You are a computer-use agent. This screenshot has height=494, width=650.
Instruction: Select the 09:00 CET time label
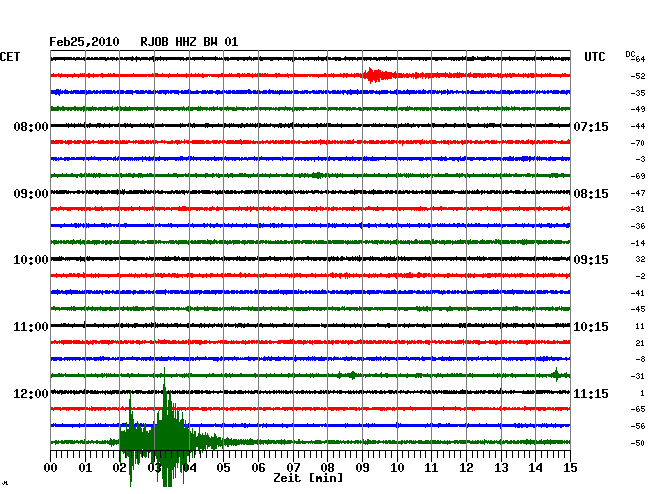(31, 194)
